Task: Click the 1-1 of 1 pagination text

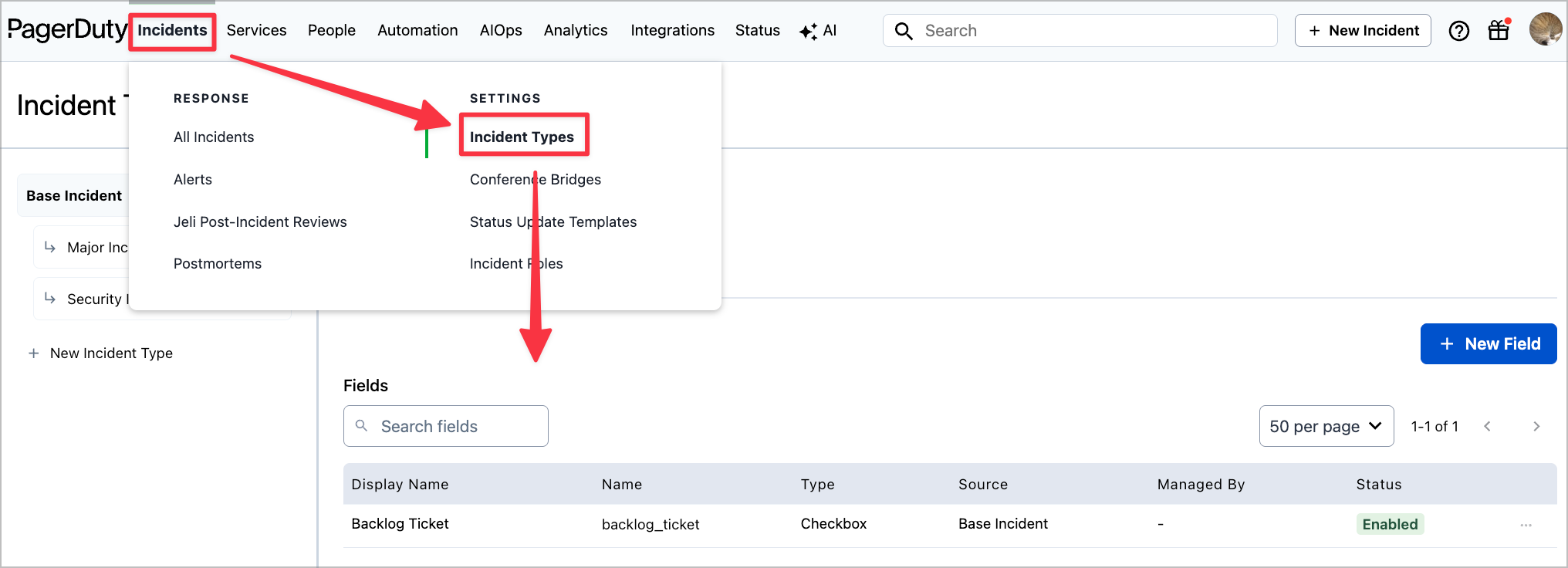Action: pyautogui.click(x=1435, y=426)
